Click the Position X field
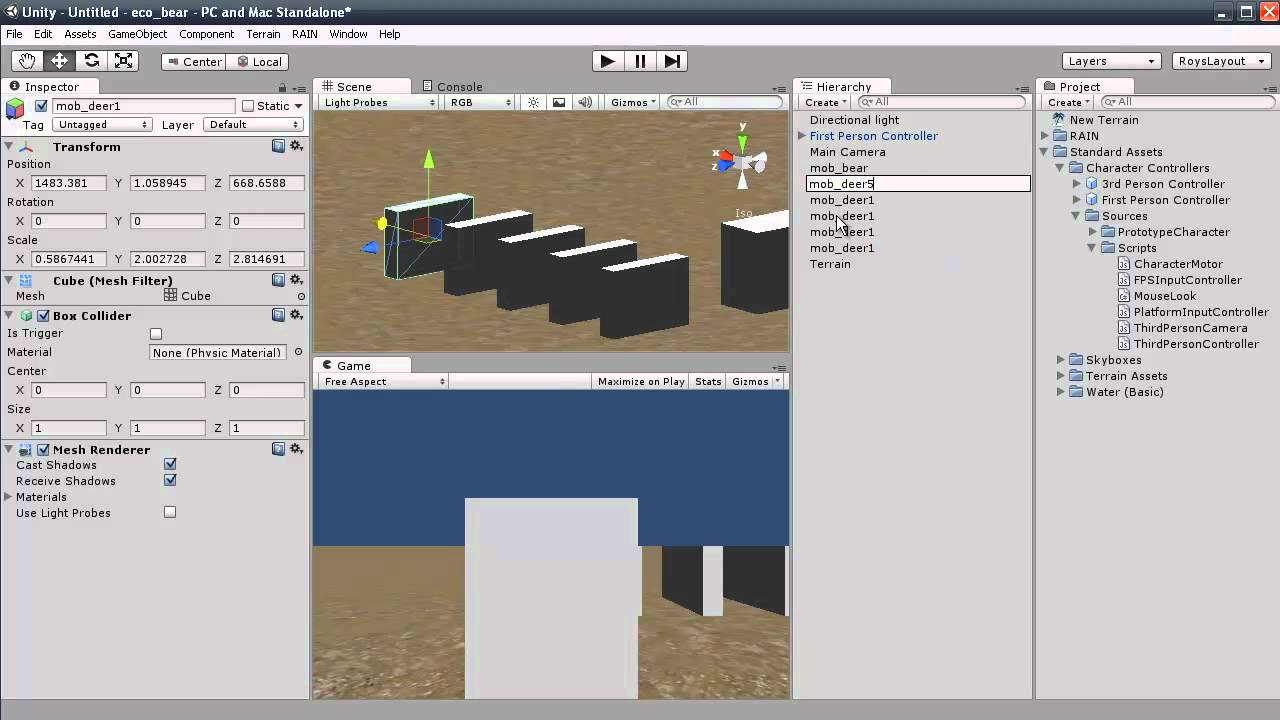 (x=69, y=183)
